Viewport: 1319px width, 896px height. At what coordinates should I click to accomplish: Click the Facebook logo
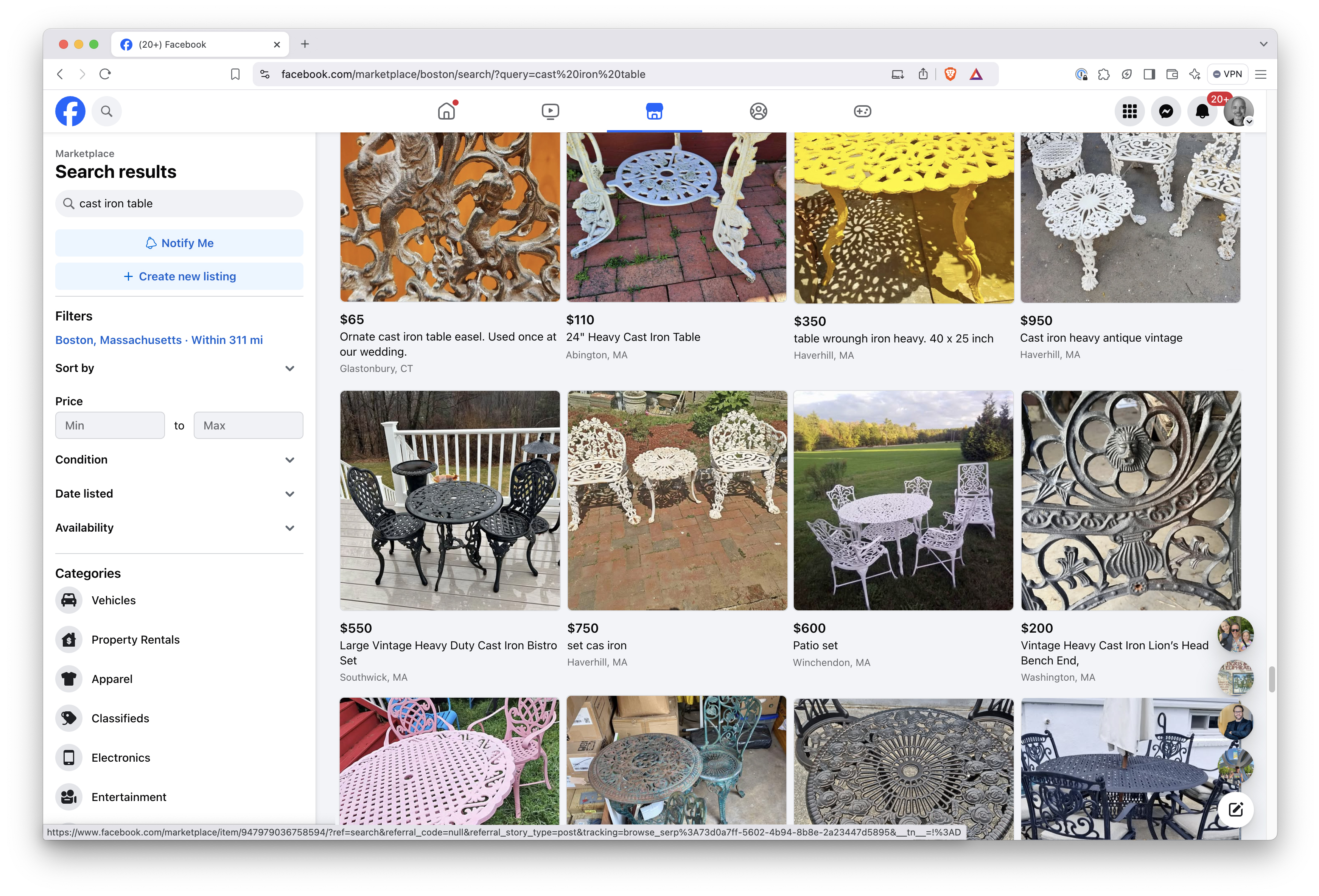tap(70, 111)
